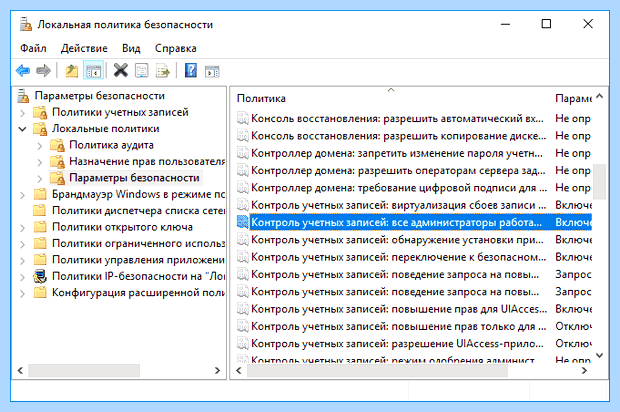Collapse the Локальные политики node
This screenshot has width=620, height=412.
click(23, 129)
